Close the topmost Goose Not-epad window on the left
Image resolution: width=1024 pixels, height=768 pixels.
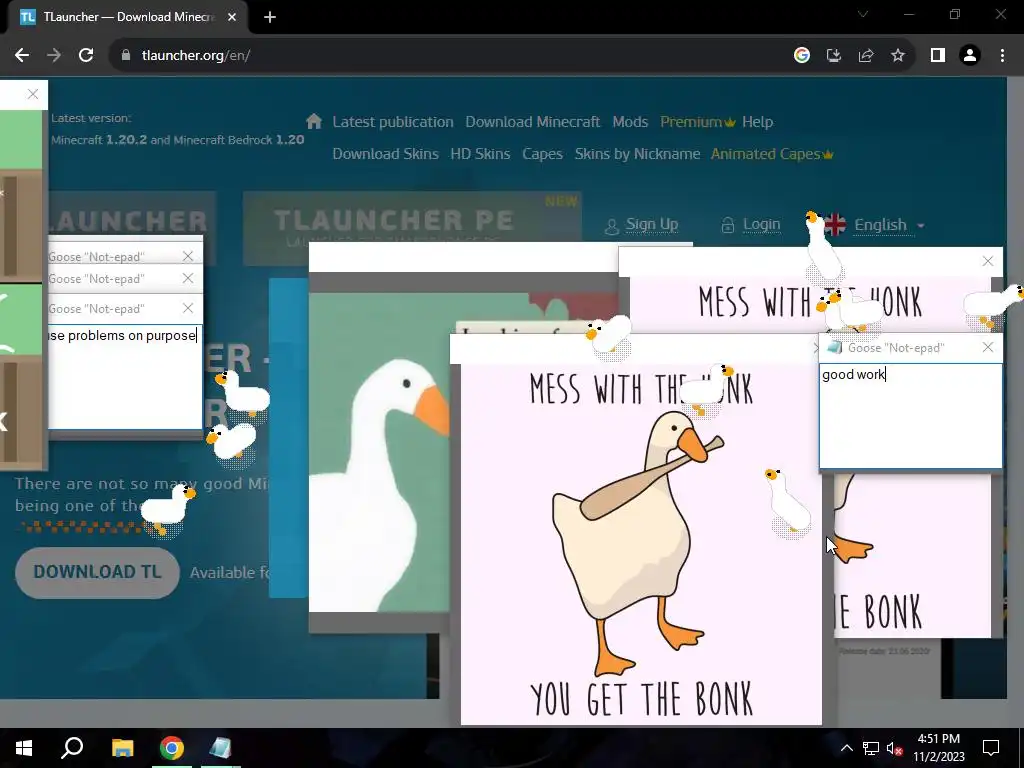pos(188,256)
